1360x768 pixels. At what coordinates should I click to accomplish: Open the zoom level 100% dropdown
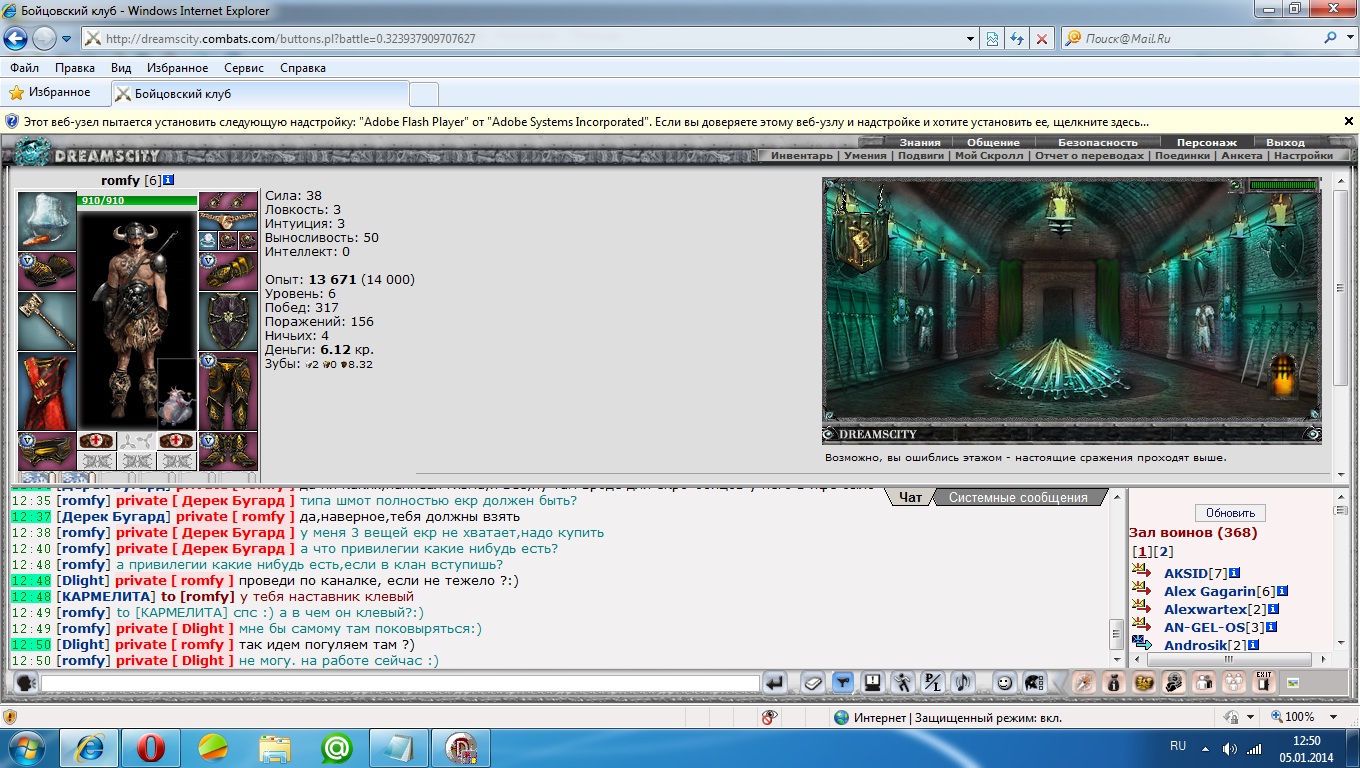[x=1333, y=717]
